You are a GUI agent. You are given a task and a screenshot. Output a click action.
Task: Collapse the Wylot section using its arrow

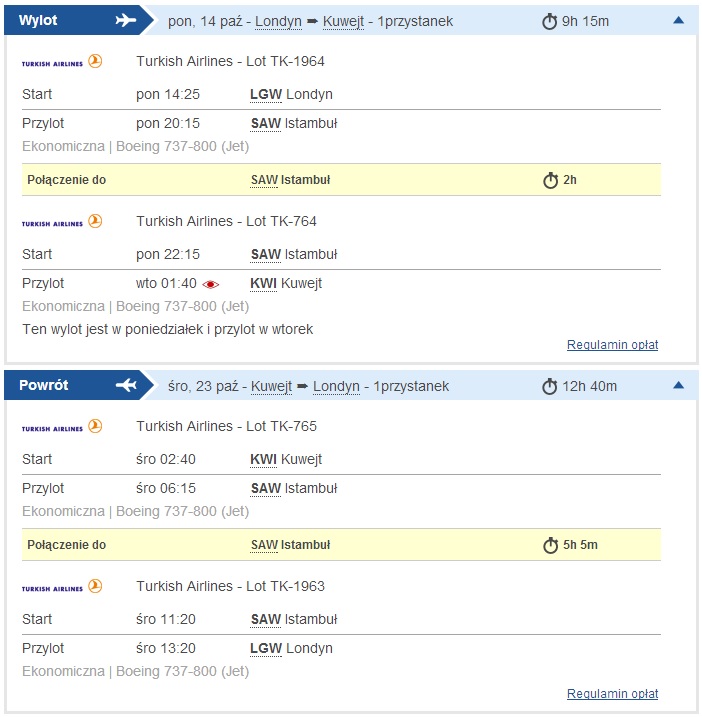(679, 20)
